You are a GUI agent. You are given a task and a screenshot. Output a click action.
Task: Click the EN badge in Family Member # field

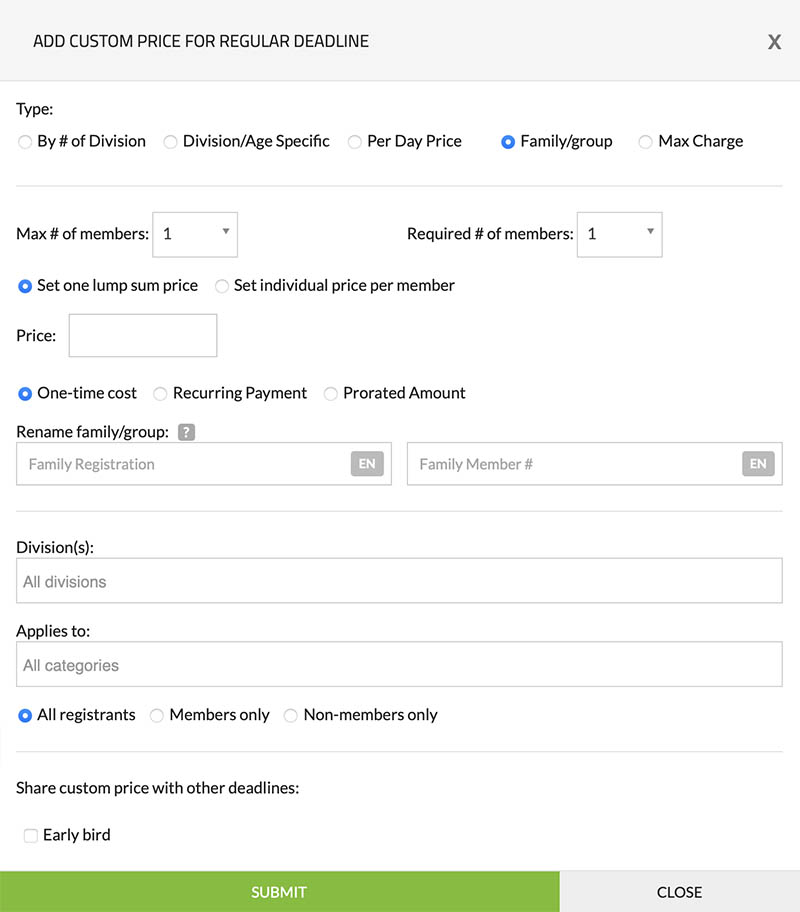[758, 464]
